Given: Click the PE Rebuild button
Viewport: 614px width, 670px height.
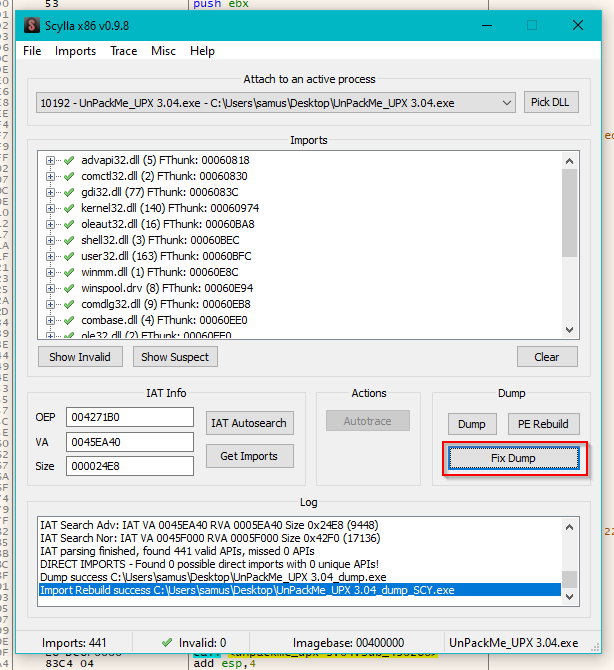Looking at the screenshot, I should (543, 424).
